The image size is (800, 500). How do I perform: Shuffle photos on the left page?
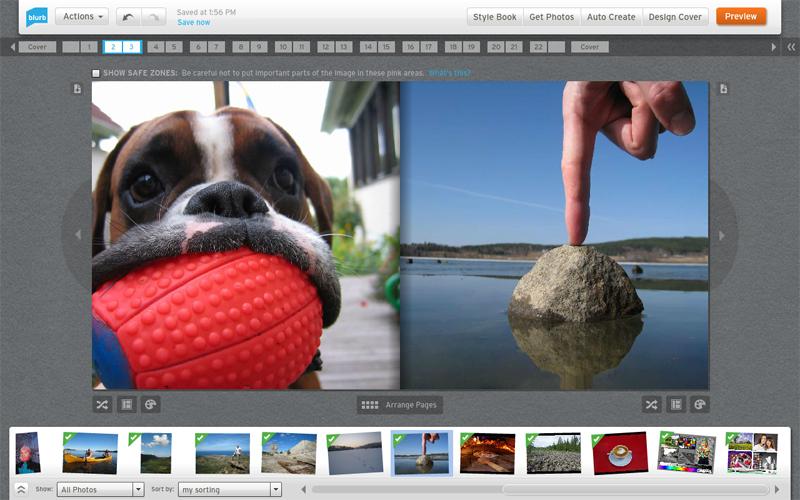pos(102,405)
